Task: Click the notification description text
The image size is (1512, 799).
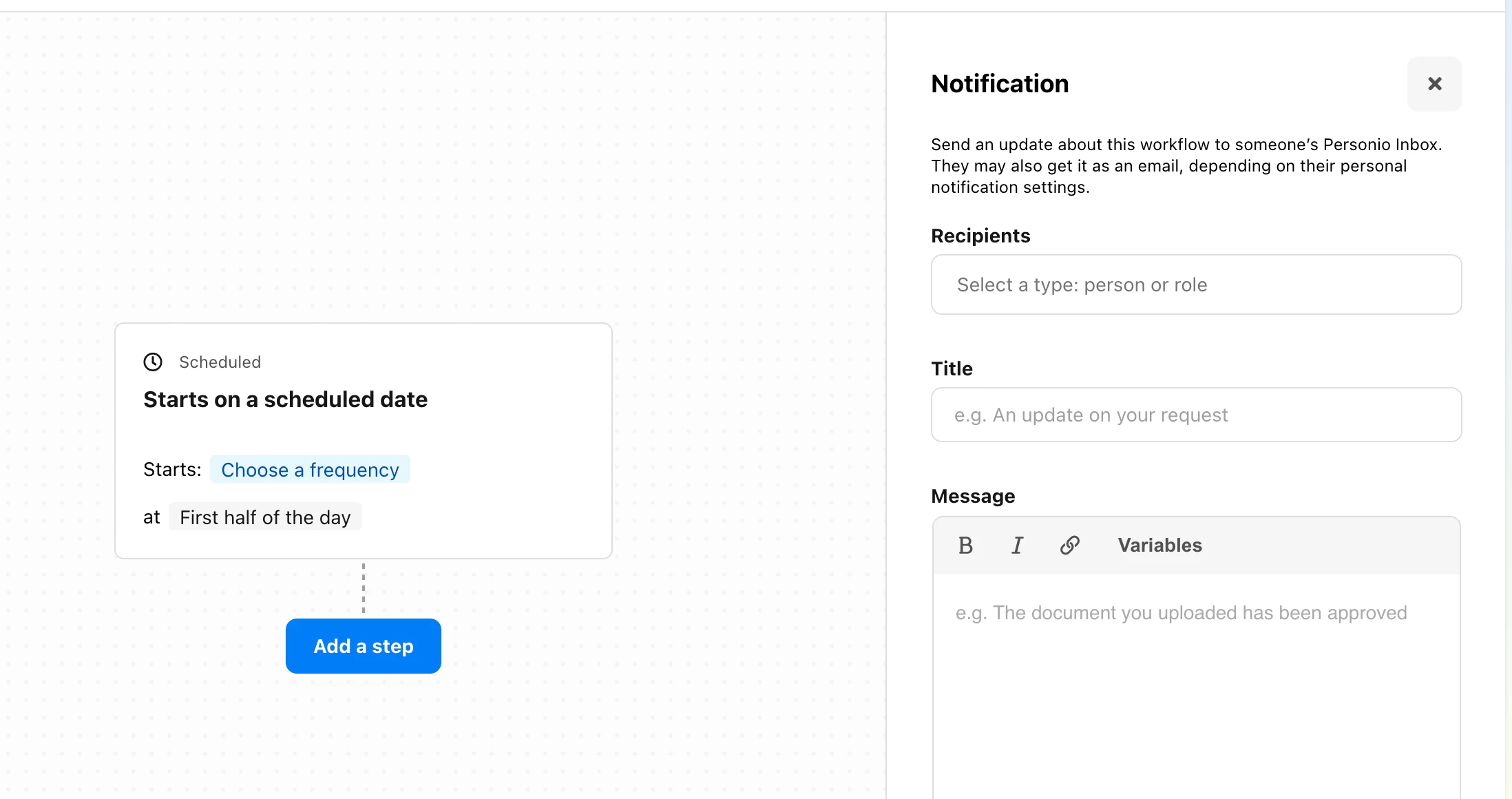Action: pos(1186,166)
